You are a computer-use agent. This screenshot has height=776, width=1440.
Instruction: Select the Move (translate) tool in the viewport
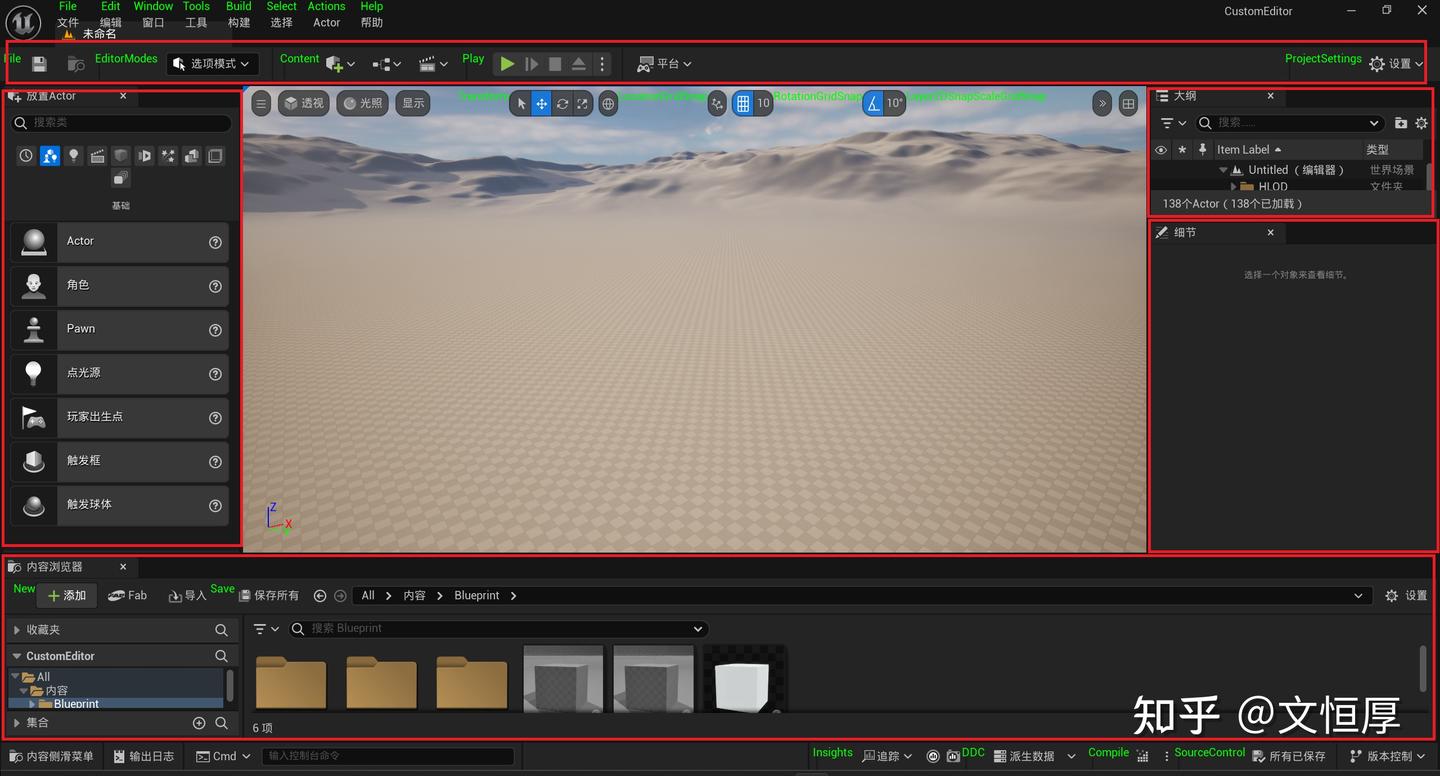pyautogui.click(x=541, y=103)
